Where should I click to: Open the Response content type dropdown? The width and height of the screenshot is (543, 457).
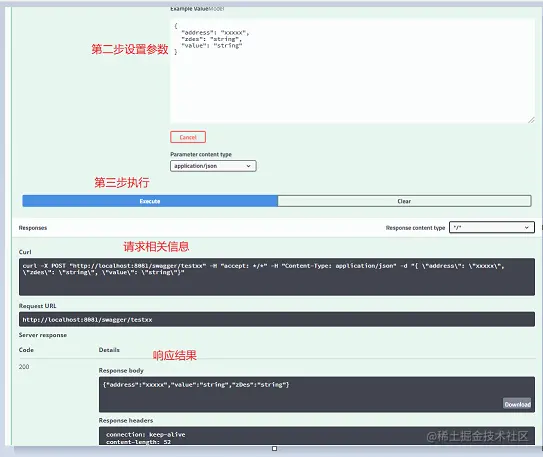point(492,227)
